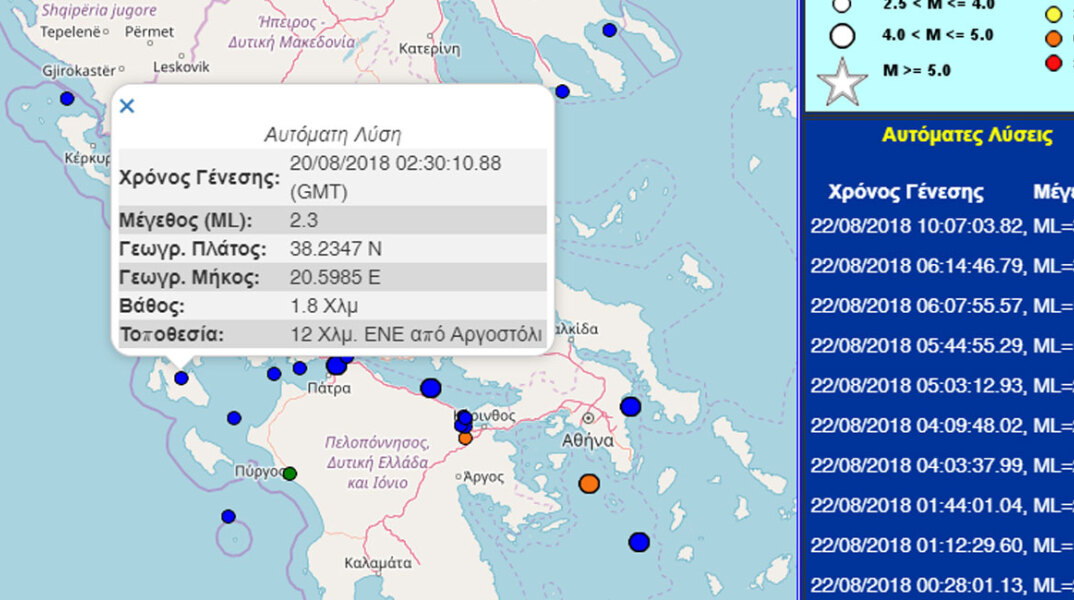The image size is (1074, 600).
Task: Click the blue marker at the top near Κατερίνη
Action: 609,30
